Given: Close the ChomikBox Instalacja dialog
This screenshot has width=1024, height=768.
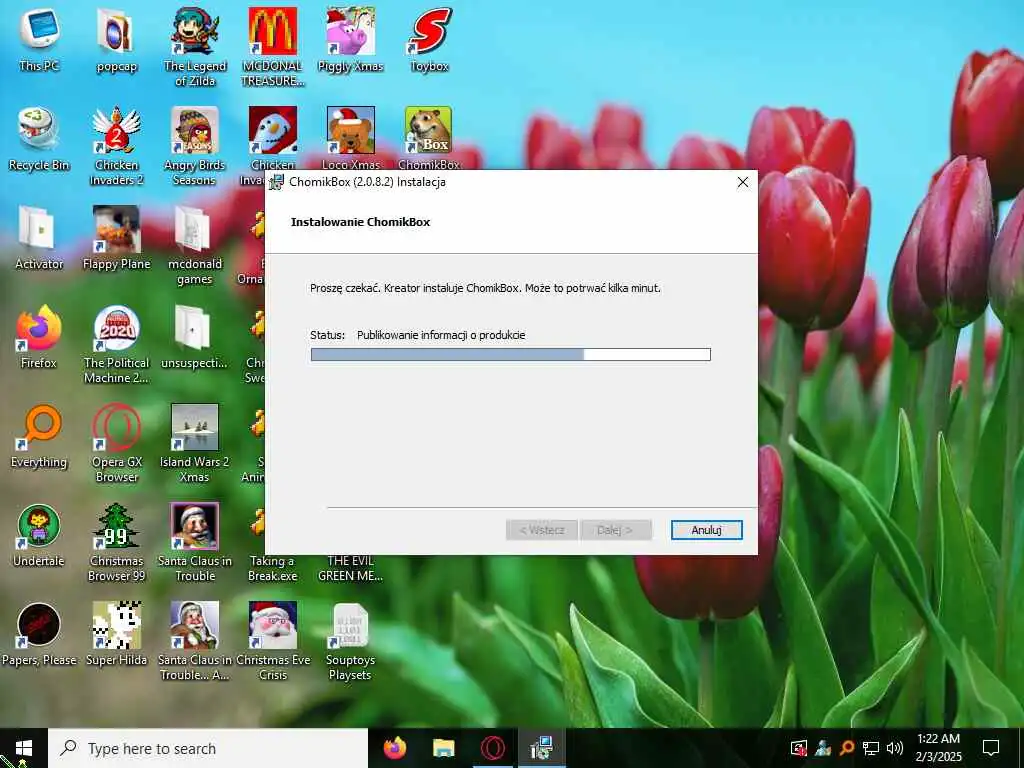Looking at the screenshot, I should point(743,182).
